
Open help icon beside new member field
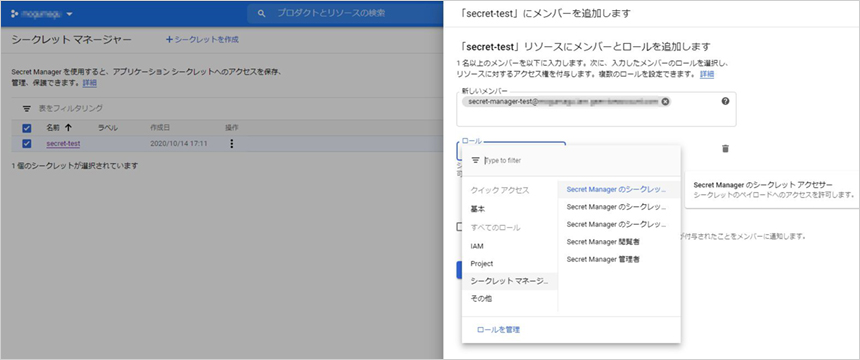point(725,101)
